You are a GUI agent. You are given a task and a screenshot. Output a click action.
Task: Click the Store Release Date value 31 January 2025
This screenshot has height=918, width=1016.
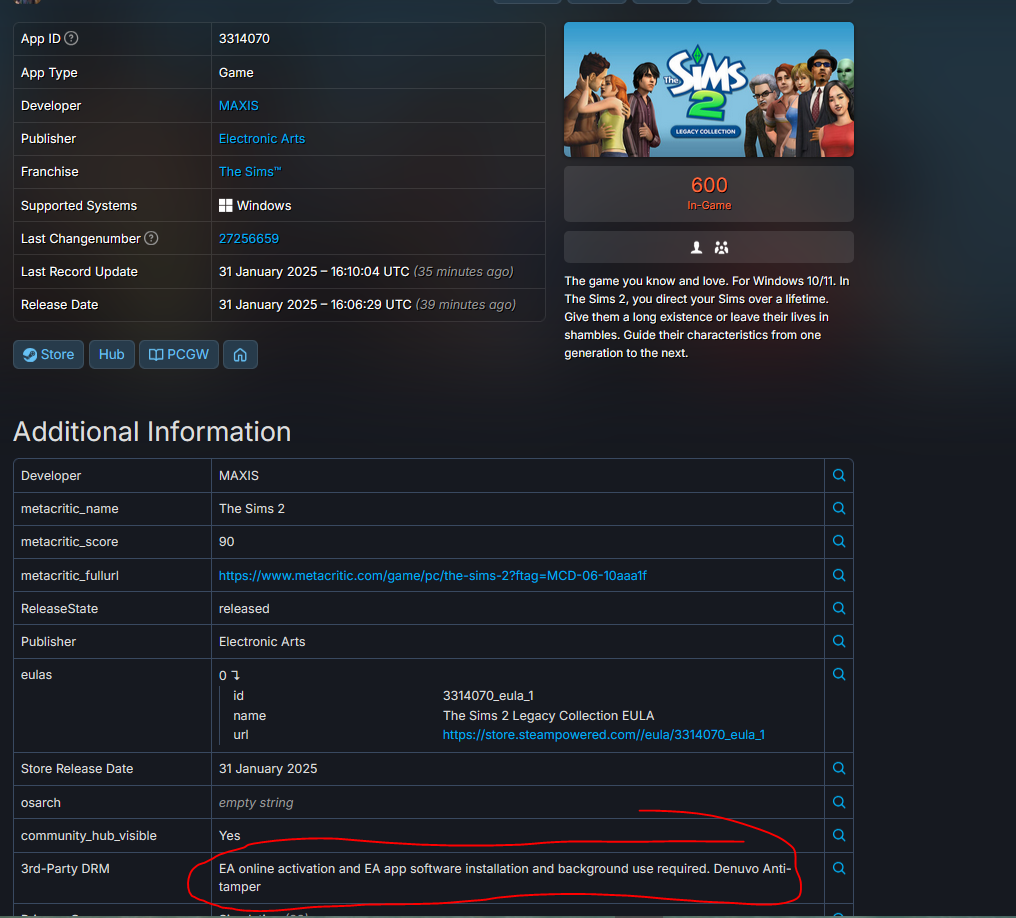268,768
